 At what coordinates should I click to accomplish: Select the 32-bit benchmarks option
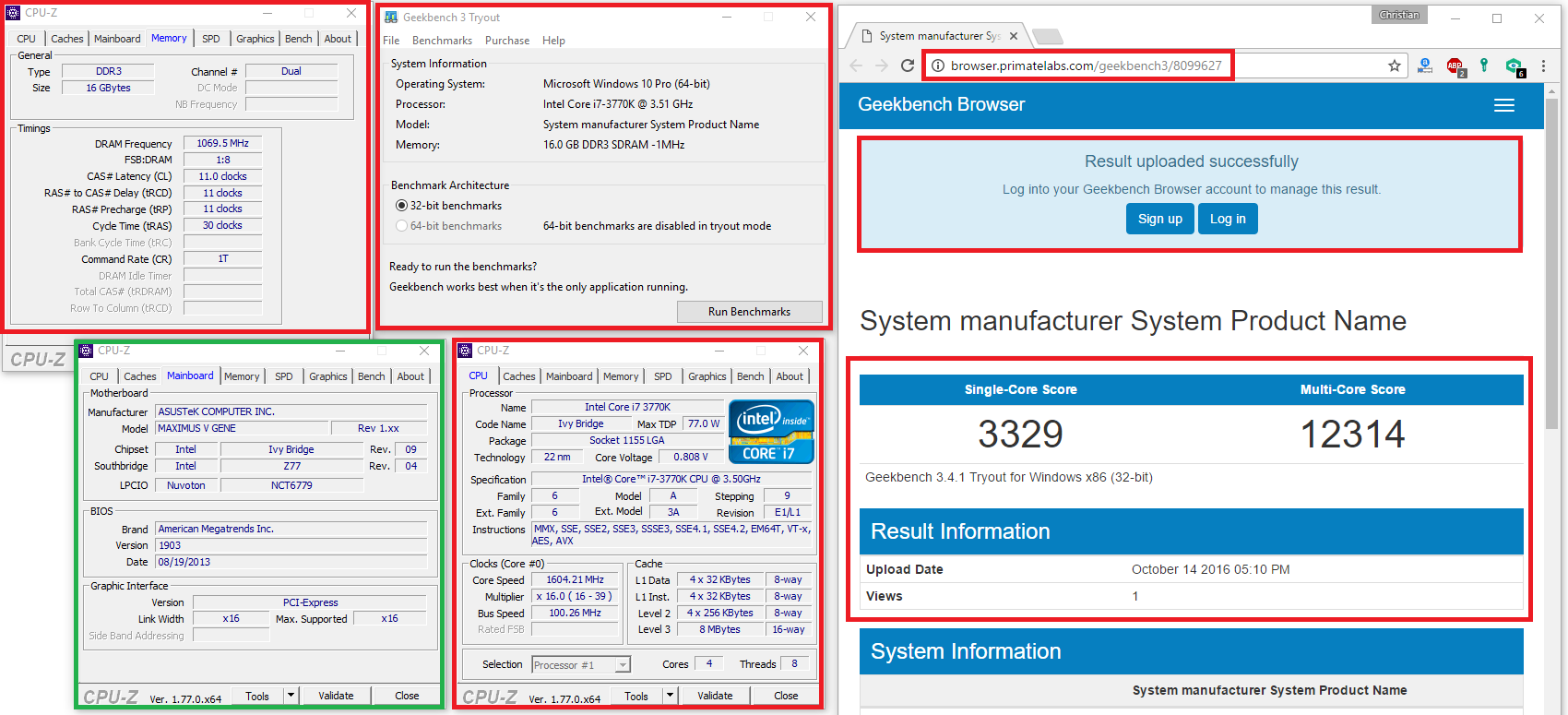[x=401, y=206]
